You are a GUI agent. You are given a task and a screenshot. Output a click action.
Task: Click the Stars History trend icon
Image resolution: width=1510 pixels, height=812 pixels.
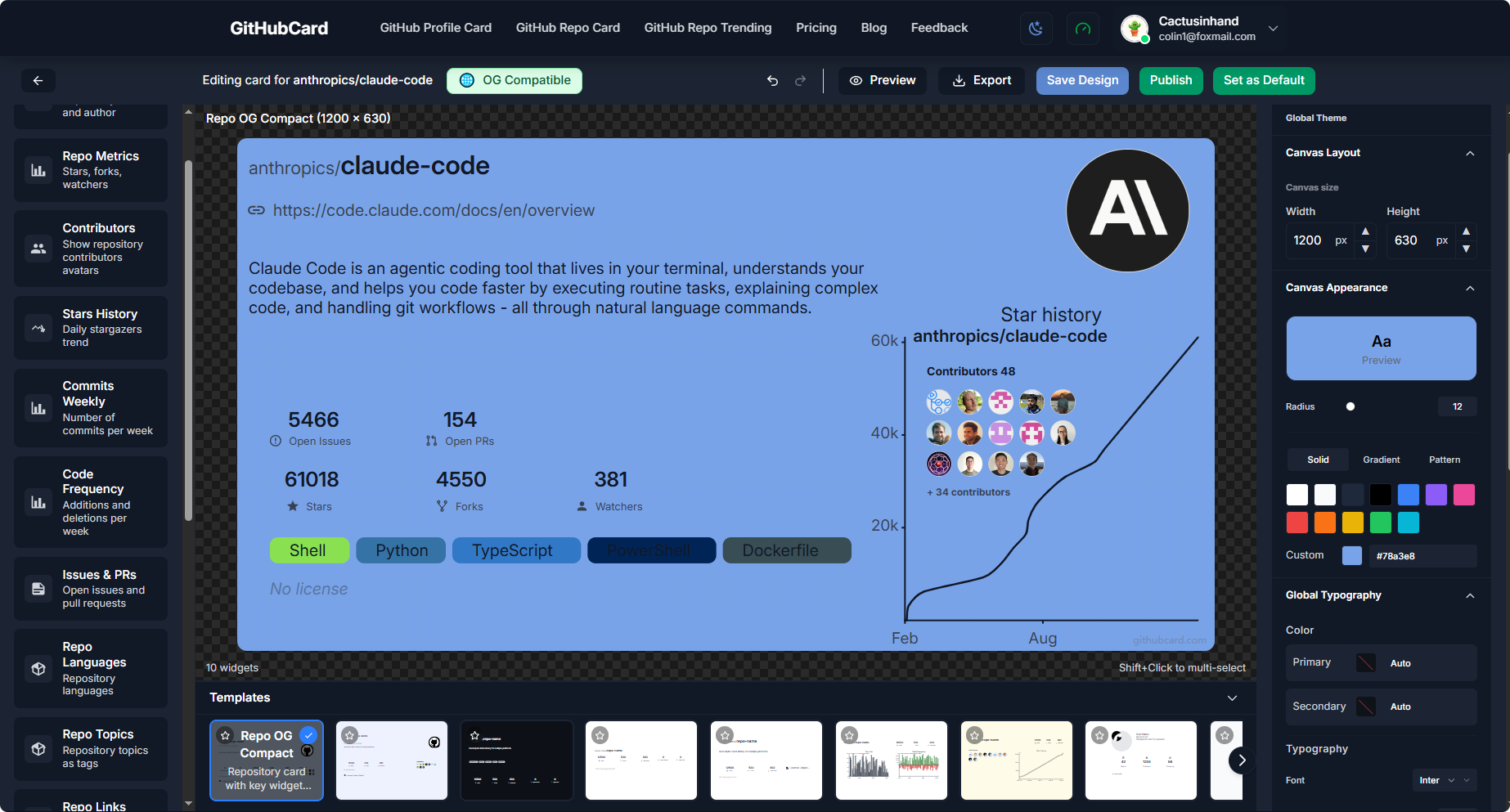(38, 328)
